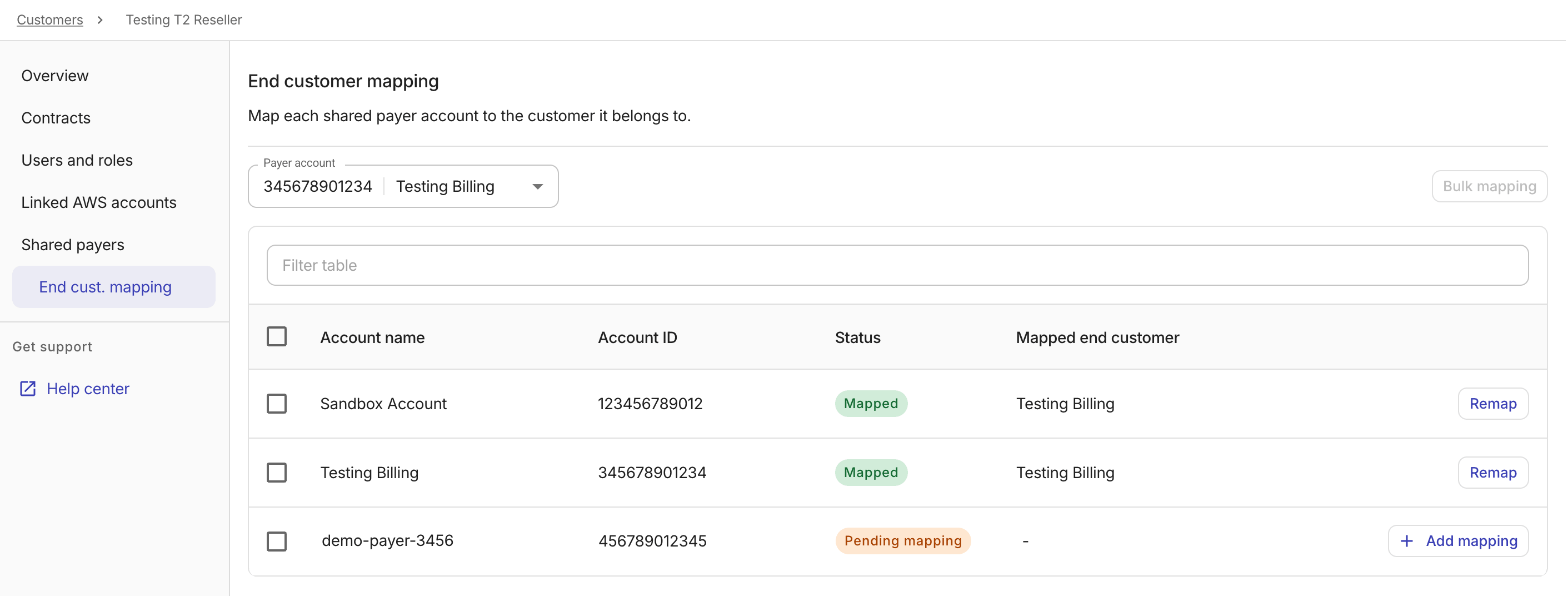Click account ID 456789012345
Viewport: 1568px width, 596px height.
652,540
